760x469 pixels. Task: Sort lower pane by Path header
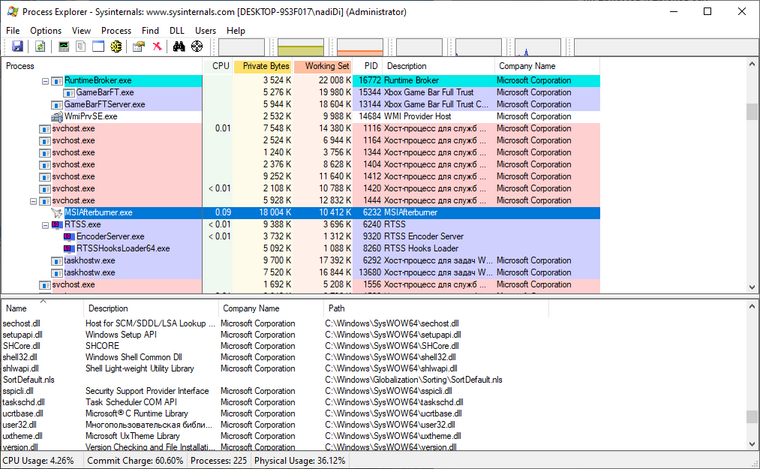(x=436, y=309)
